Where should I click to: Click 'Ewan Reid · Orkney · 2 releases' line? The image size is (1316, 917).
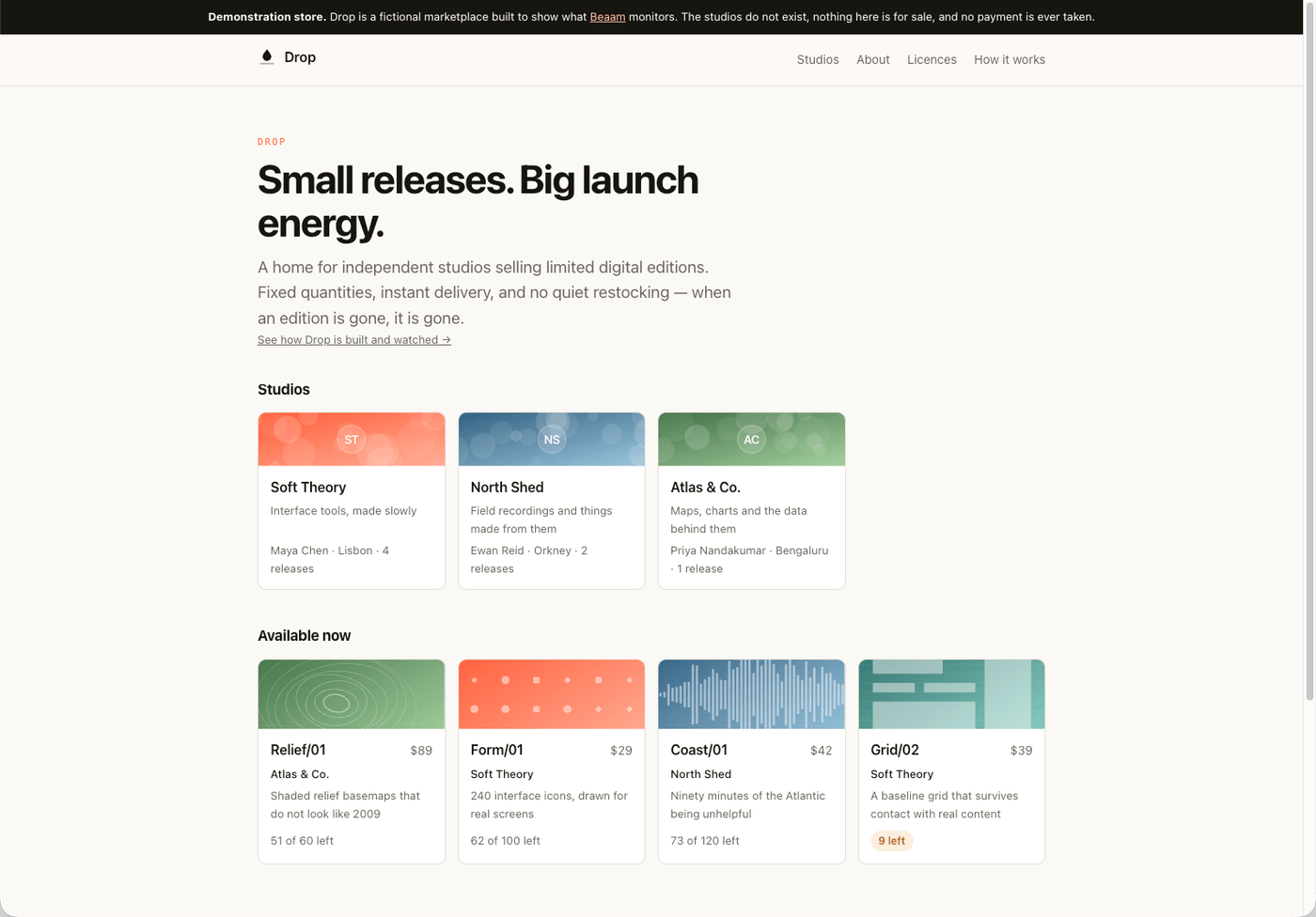click(529, 559)
